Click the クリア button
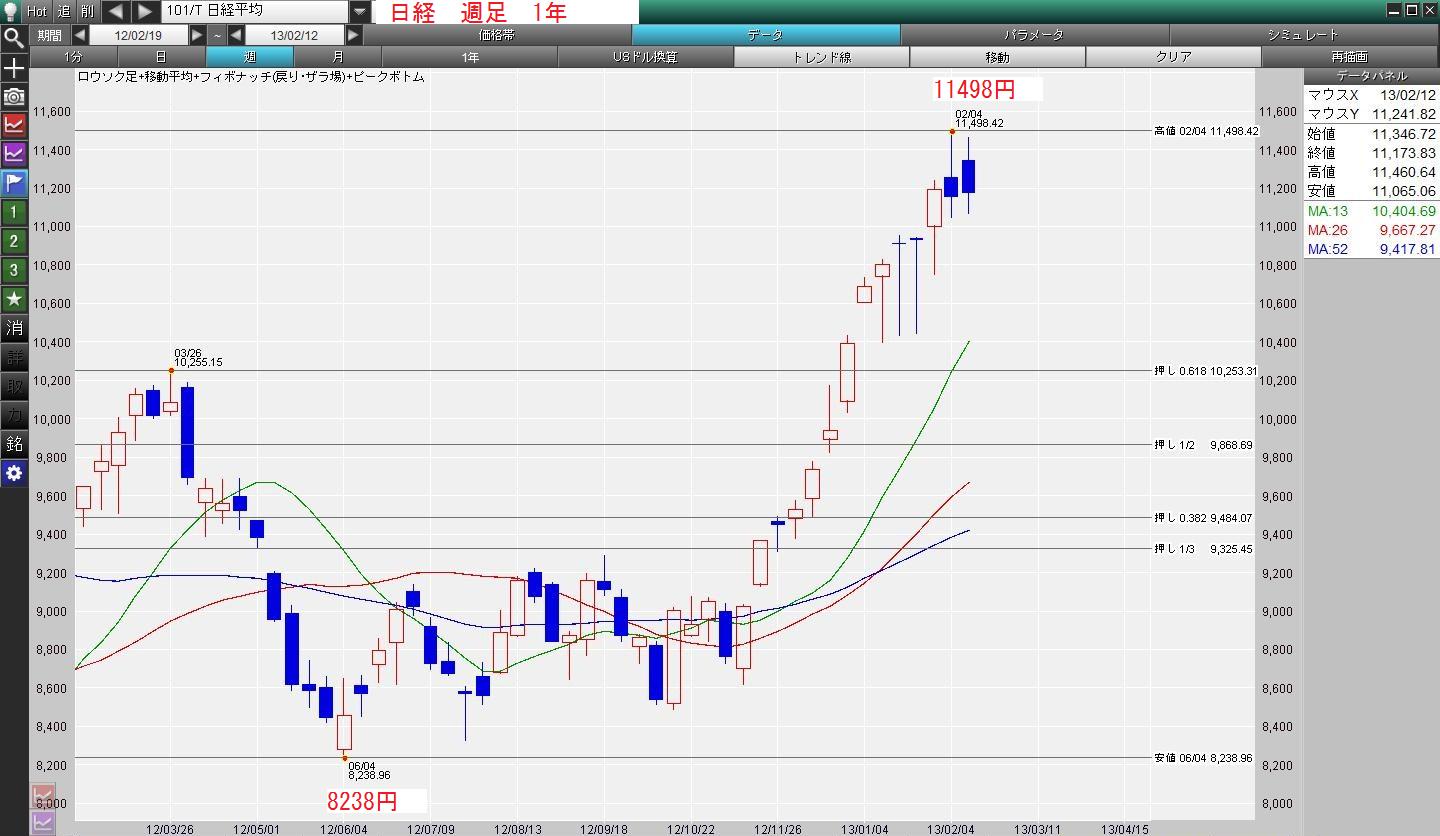 (1173, 57)
